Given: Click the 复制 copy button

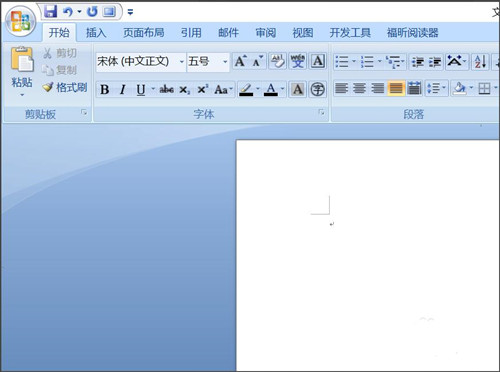Looking at the screenshot, I should pos(60,70).
